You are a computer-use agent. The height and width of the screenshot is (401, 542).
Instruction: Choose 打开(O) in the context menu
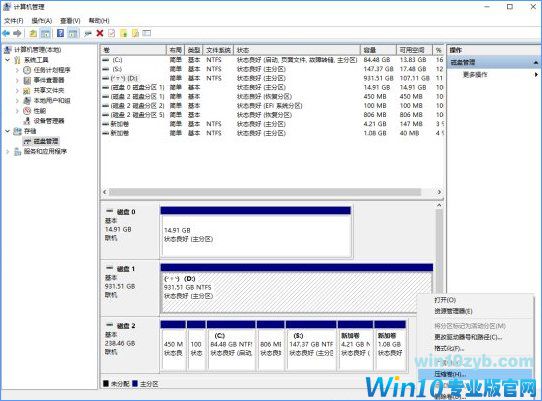(445, 300)
